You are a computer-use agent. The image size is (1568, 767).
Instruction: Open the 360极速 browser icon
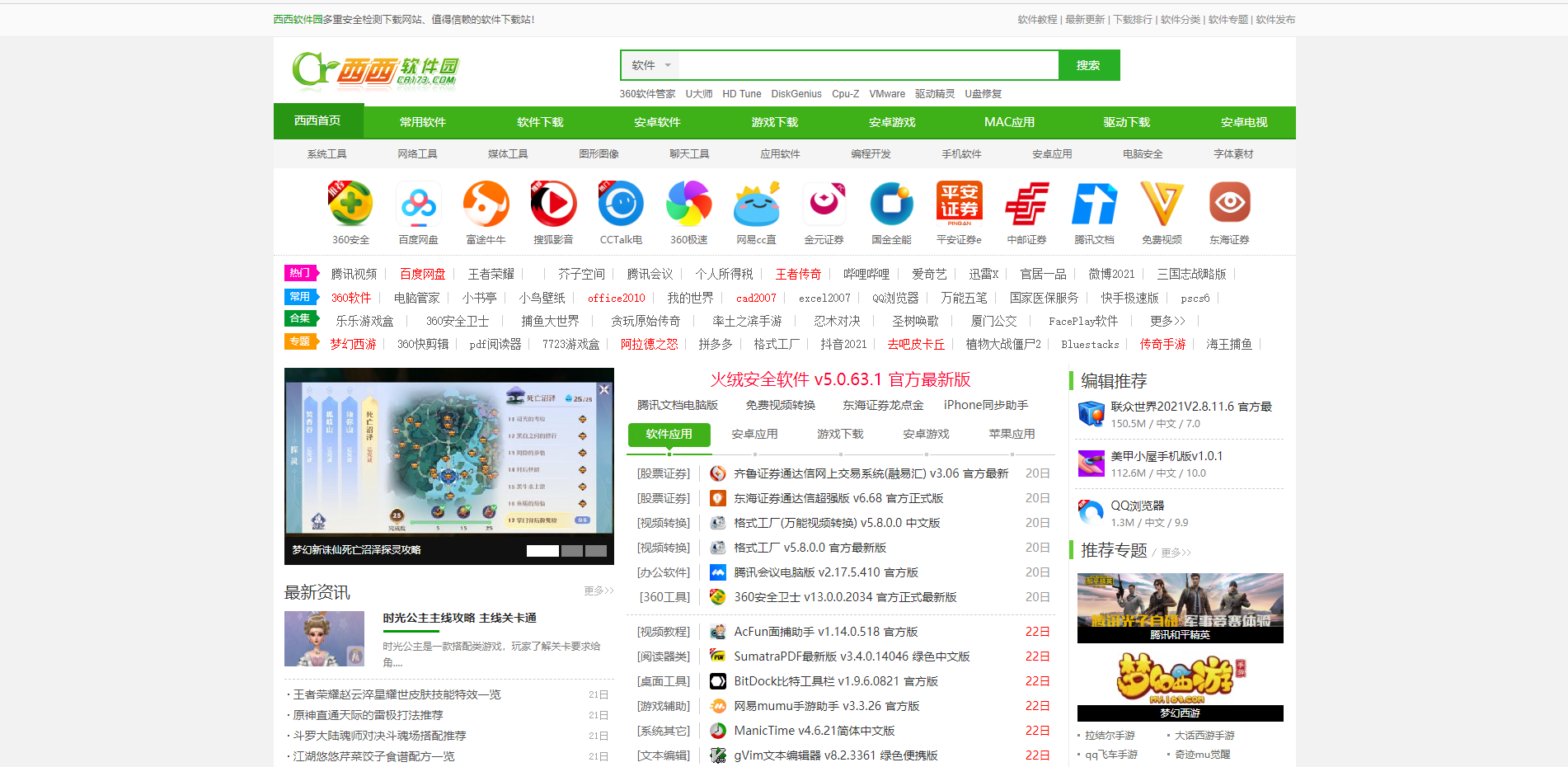689,204
